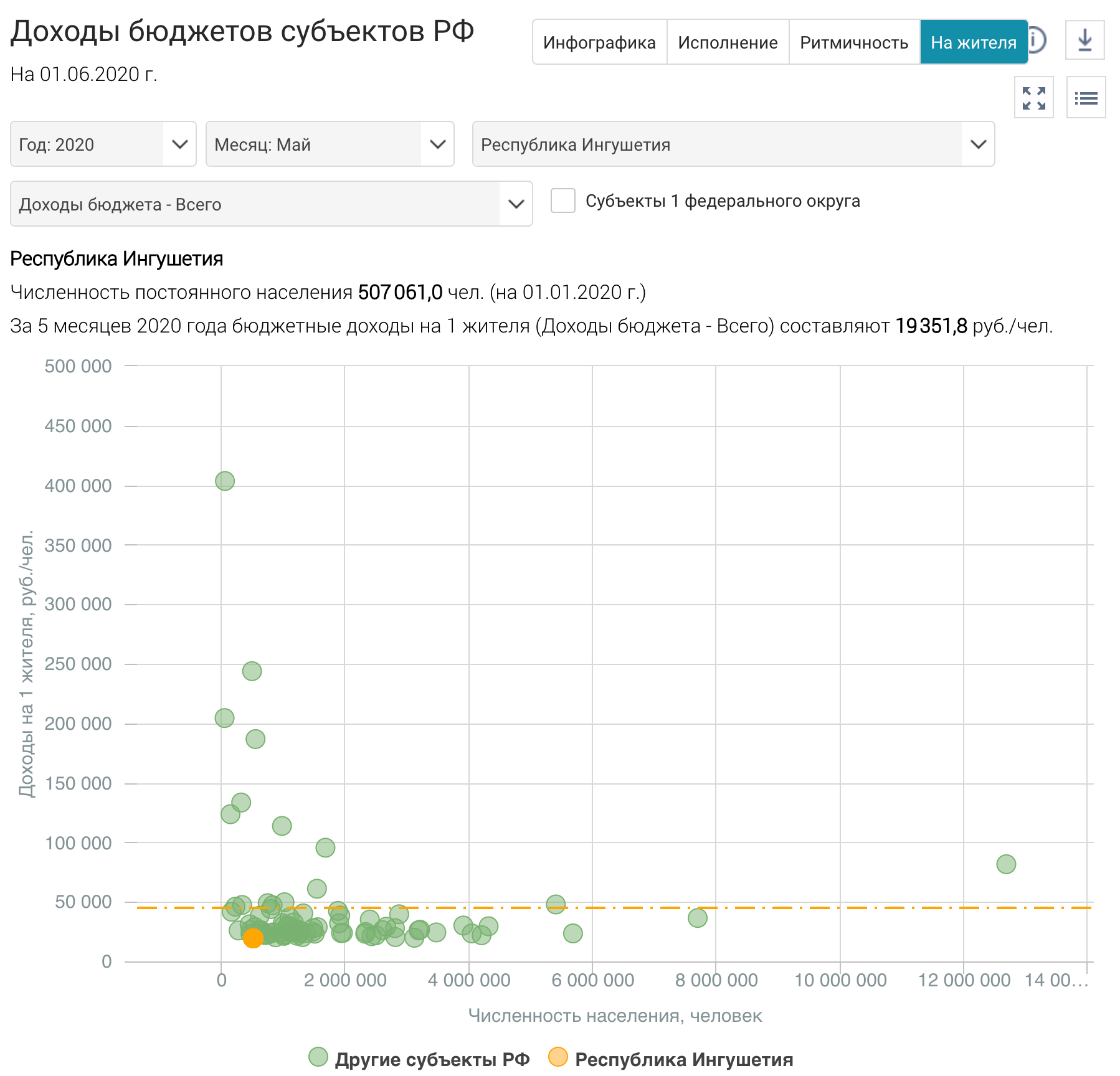Switch to list view icon
This screenshot has height=1076, width=1120.
(1086, 98)
